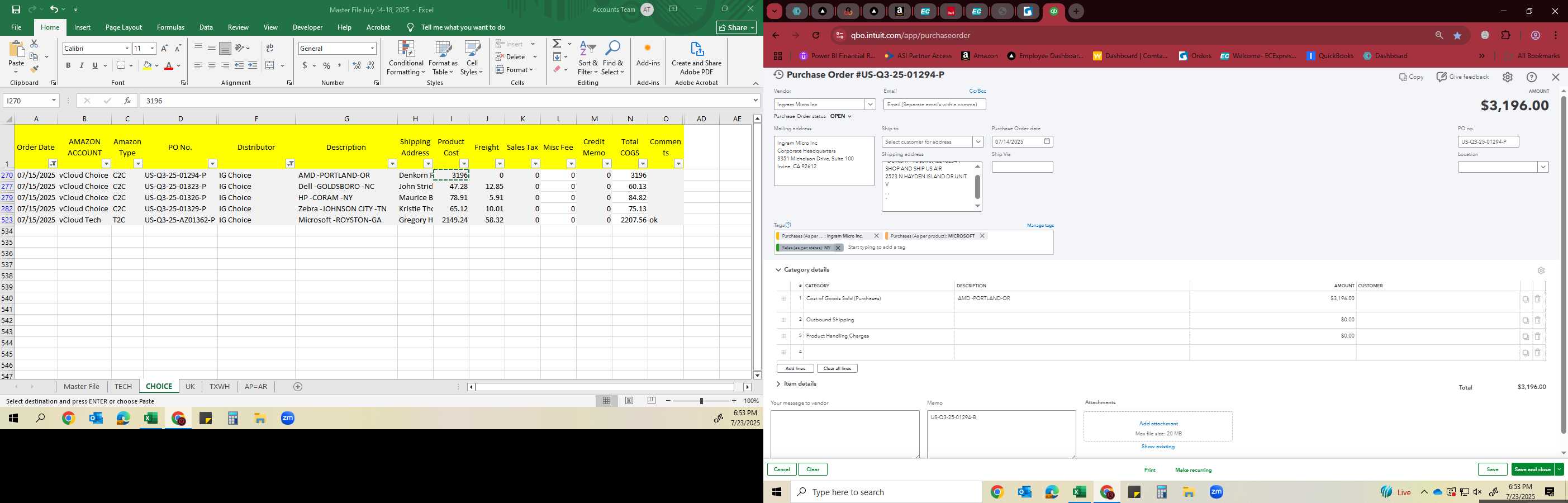This screenshot has height=503, width=1568.
Task: Click the bookmark star in address bar
Action: tap(1458, 35)
